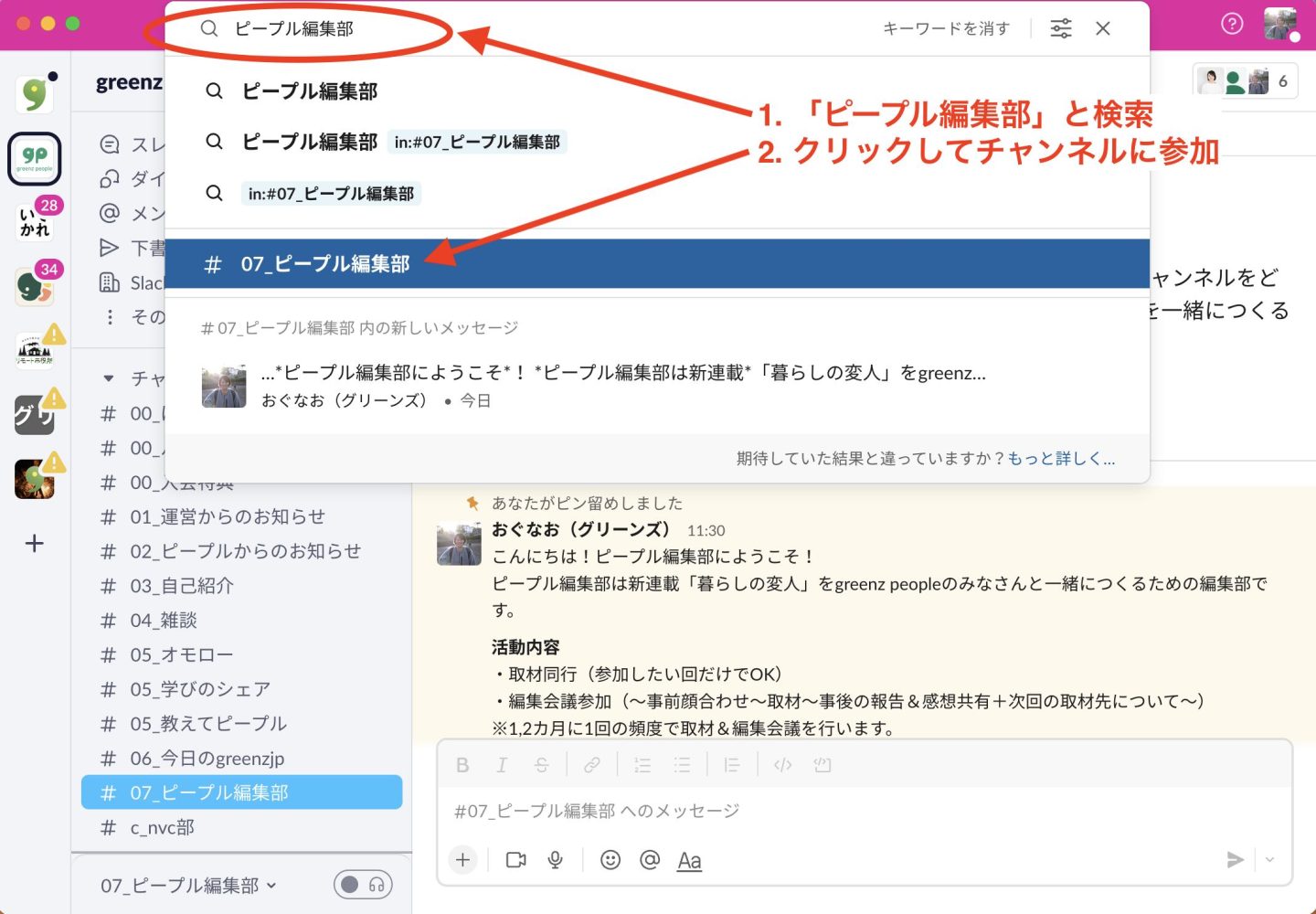Screen dimensions: 1316x914
Task: Open the help question mark icon
Action: pos(1232,24)
